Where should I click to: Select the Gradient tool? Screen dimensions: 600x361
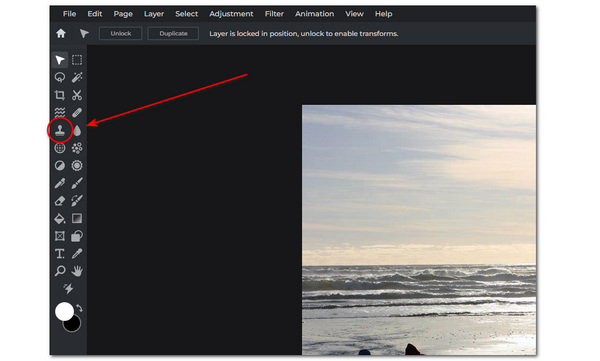tap(77, 218)
